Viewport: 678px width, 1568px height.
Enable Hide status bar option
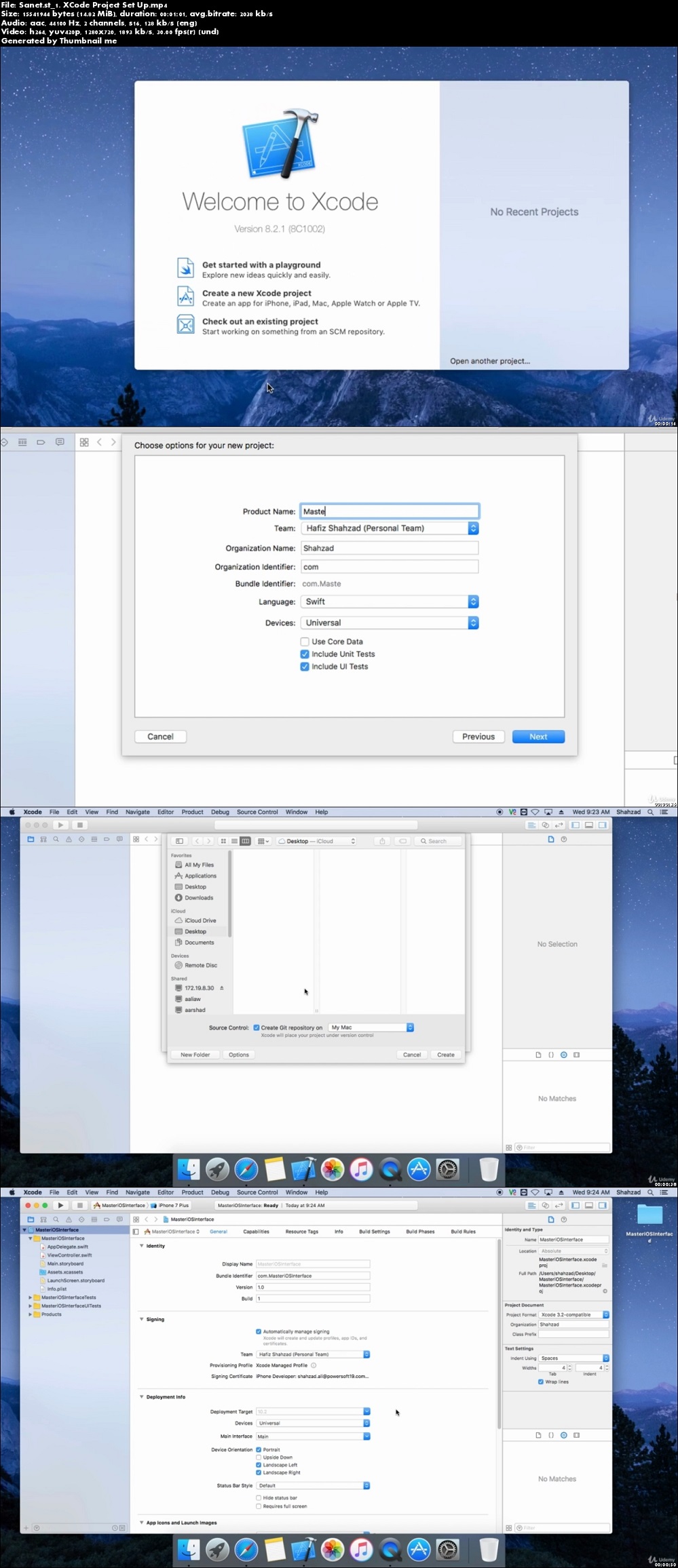(x=259, y=1497)
